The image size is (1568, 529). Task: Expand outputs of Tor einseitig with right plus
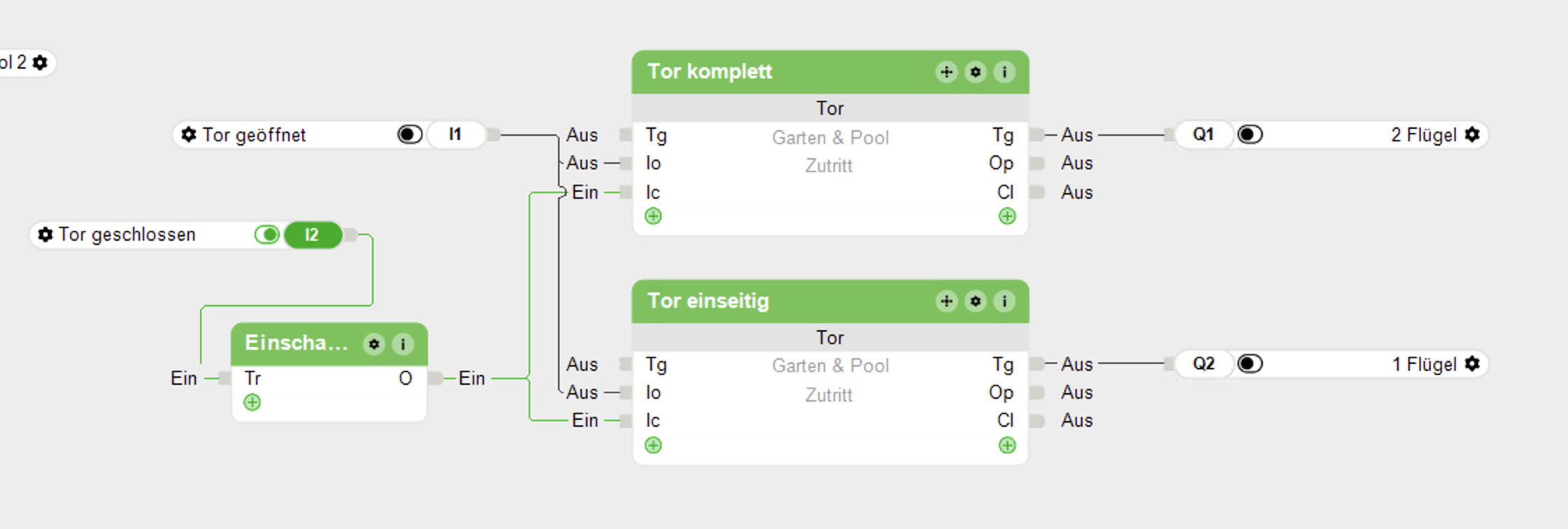[x=1007, y=446]
